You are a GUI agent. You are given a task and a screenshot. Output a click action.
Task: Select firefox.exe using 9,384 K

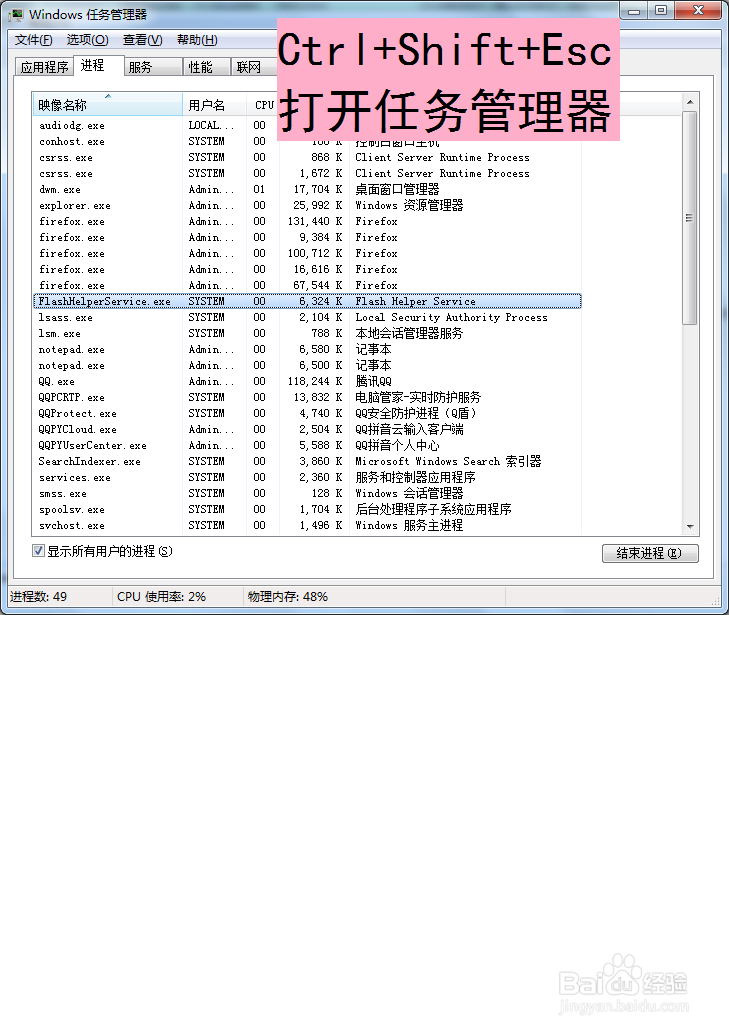click(x=307, y=238)
